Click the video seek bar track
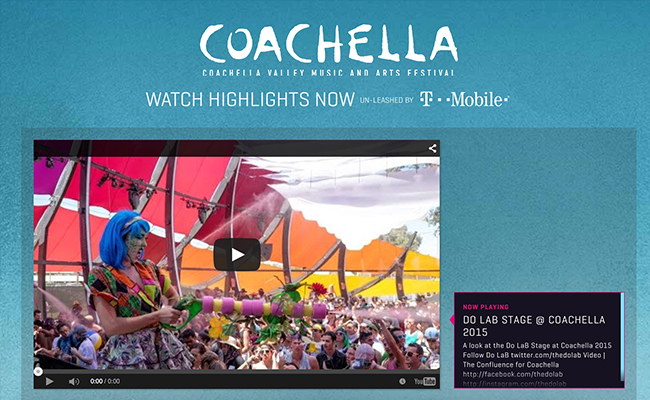The width and height of the screenshot is (650, 400). pos(237,371)
